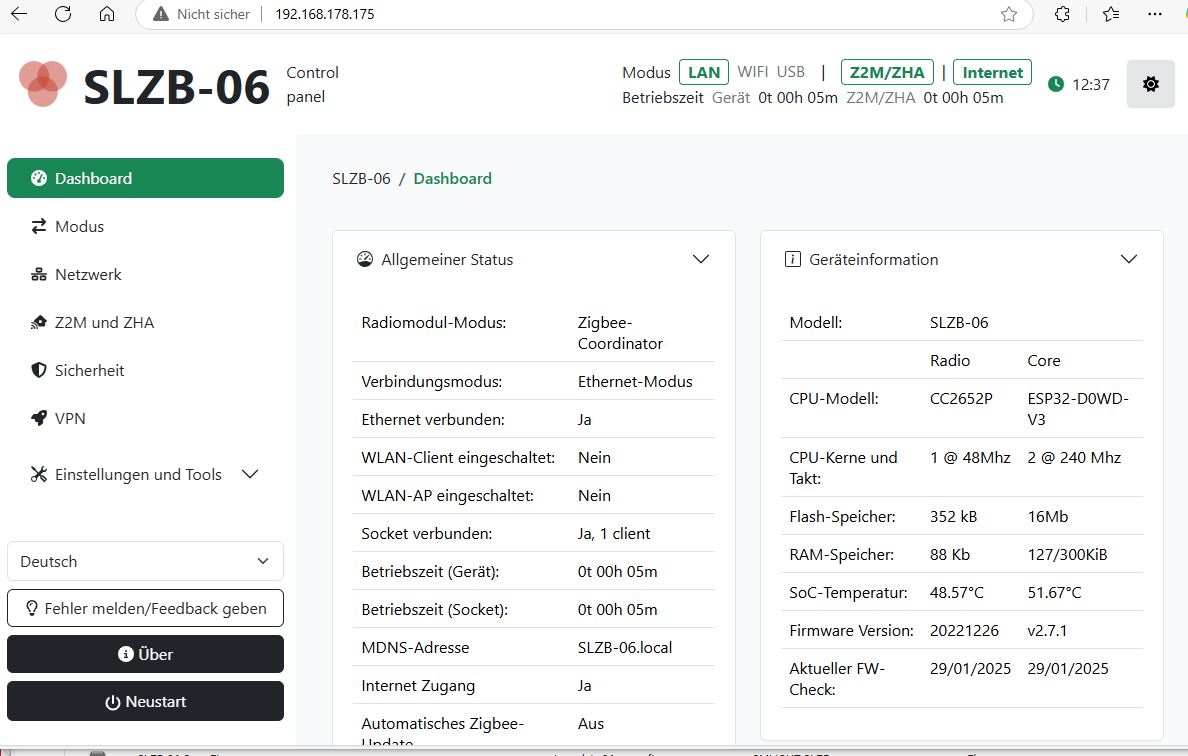This screenshot has width=1188, height=756.
Task: Click the Neustart button
Action: coord(145,701)
